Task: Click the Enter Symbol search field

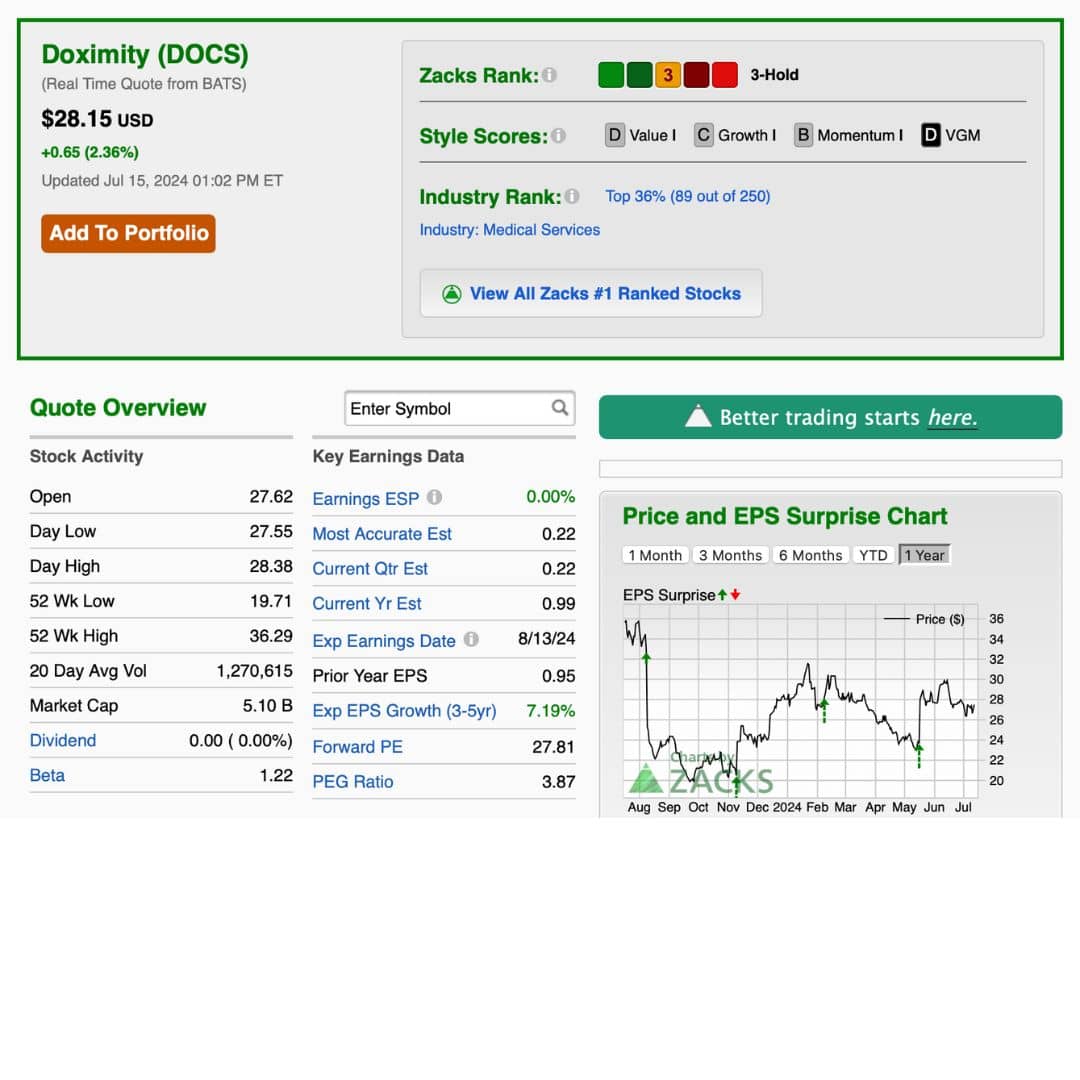Action: 459,408
